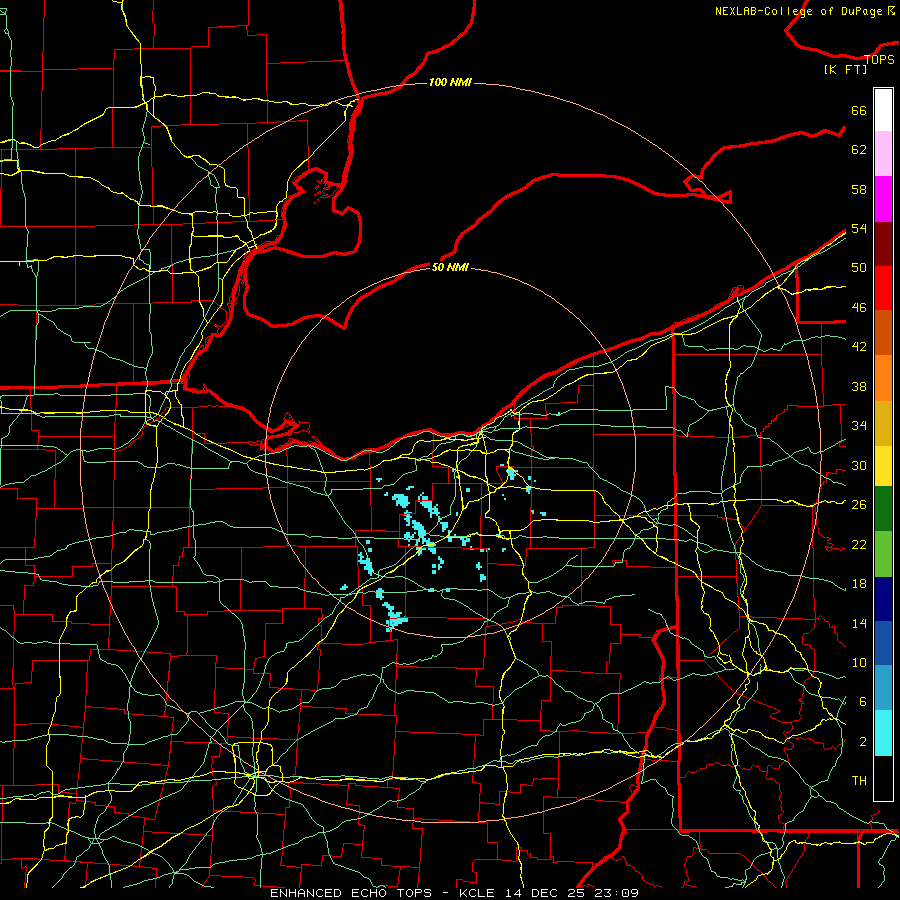Click the "ENHANCED ECHO TOPS" caption text
Viewport: 900px width, 900px height.
pos(351,893)
